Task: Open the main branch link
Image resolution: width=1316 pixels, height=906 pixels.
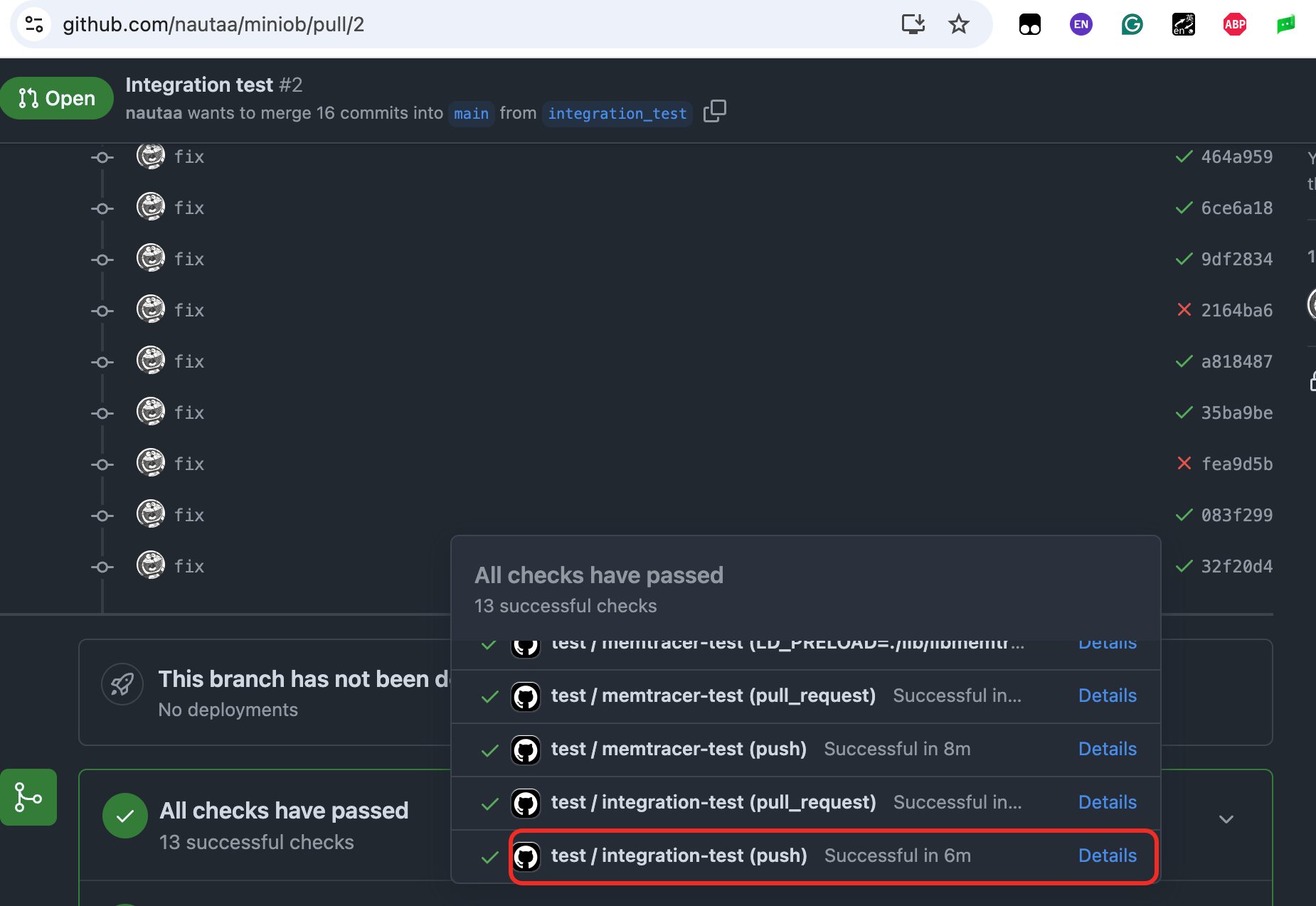Action: (471, 114)
